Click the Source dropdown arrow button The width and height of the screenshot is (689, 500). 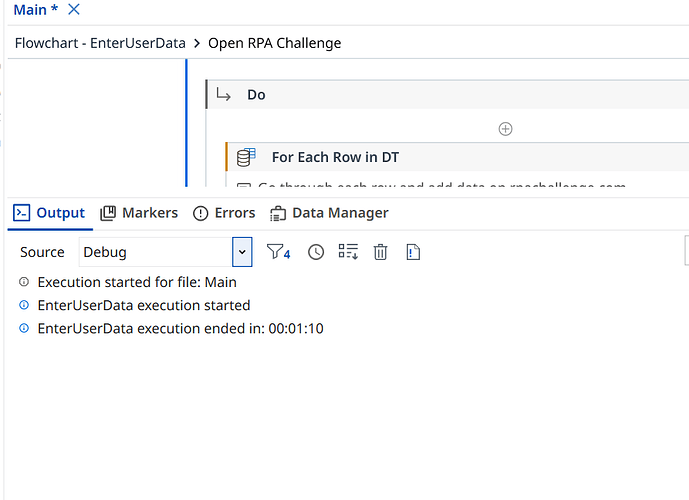242,252
